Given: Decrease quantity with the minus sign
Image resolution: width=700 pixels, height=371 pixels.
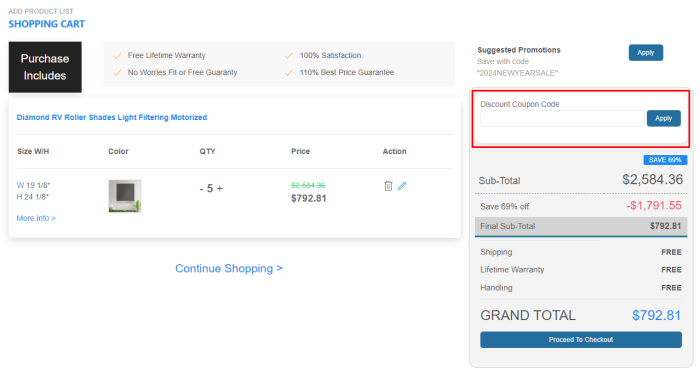Looking at the screenshot, I should pos(202,189).
